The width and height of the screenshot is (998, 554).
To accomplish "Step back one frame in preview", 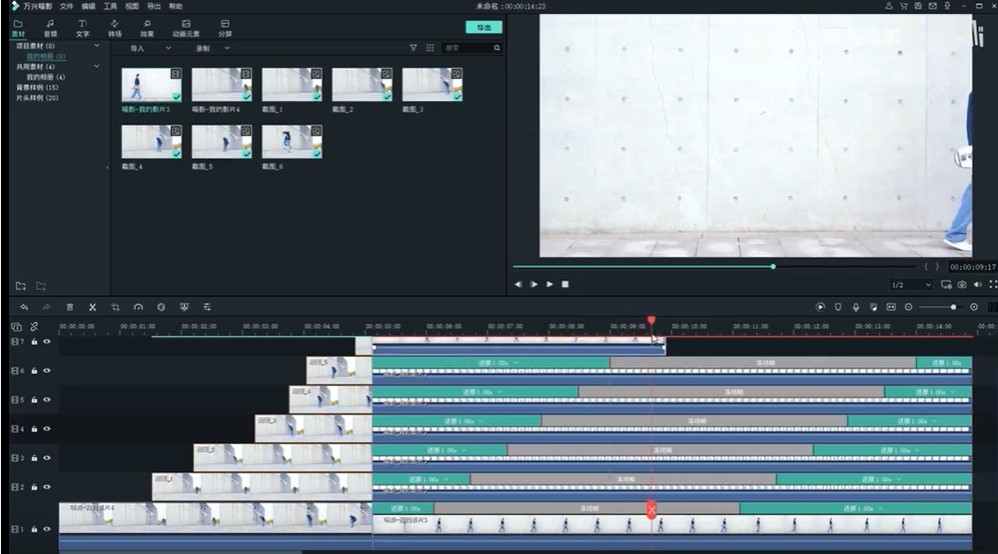I will coord(518,284).
